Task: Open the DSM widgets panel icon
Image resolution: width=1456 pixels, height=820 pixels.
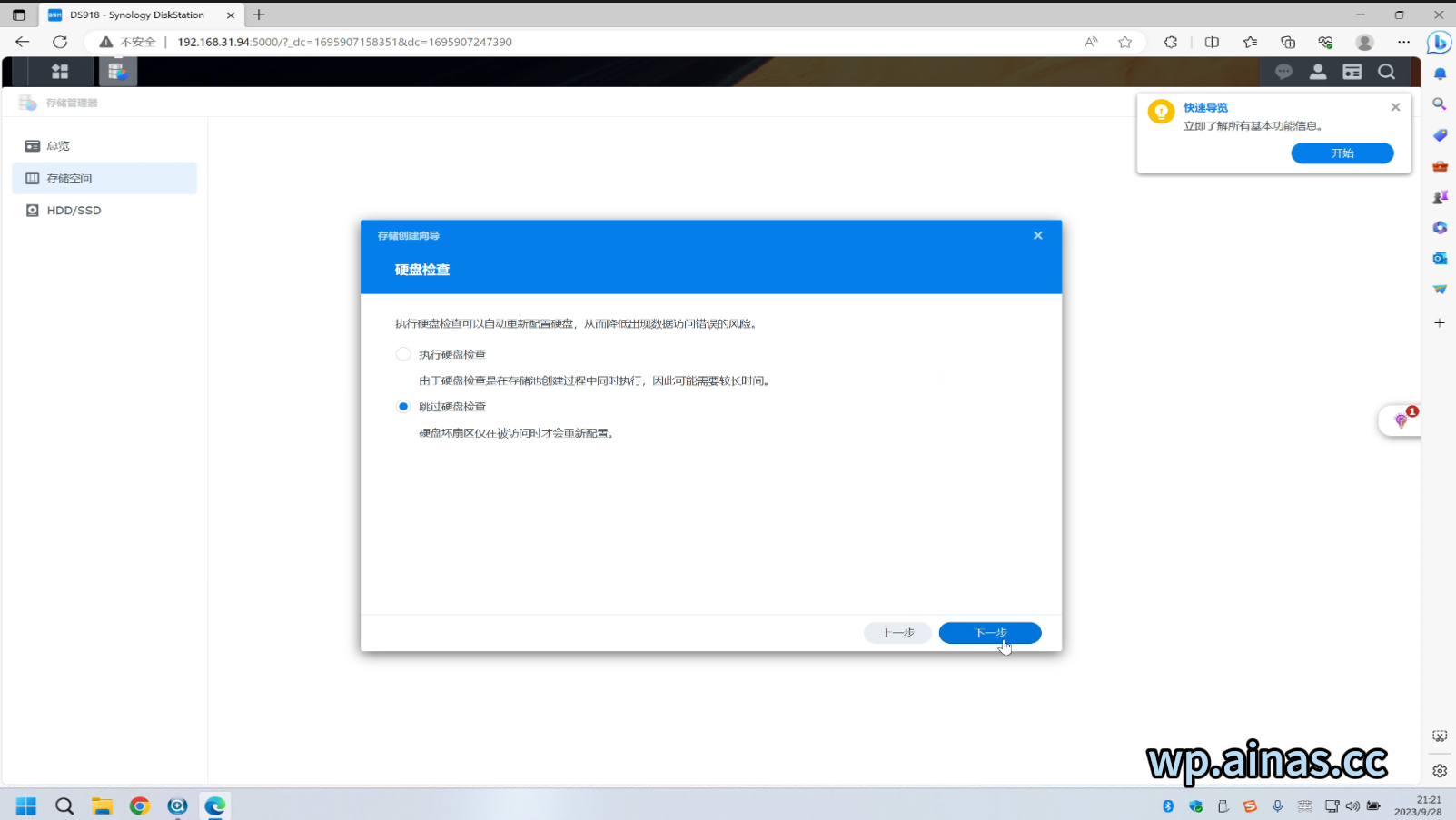Action: click(x=1352, y=72)
